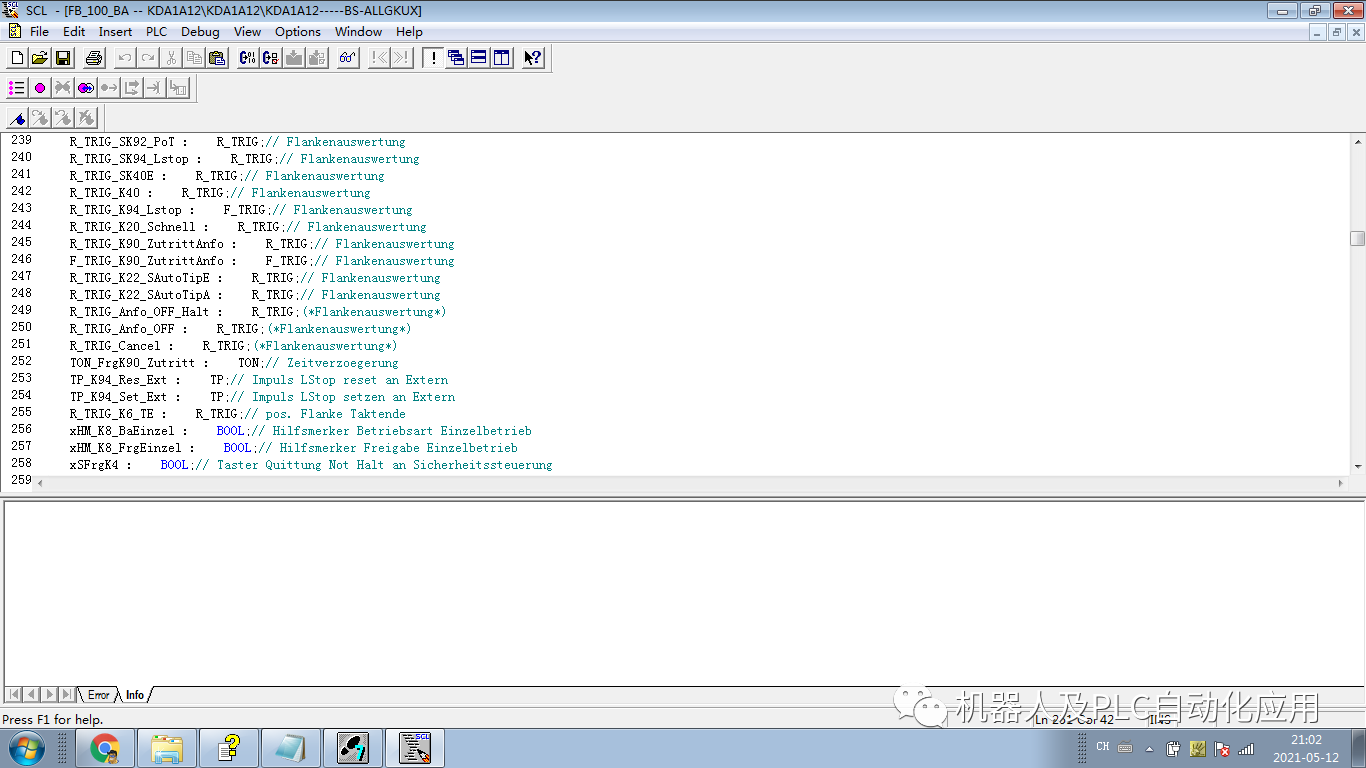Viewport: 1366px width, 768px height.
Task: Click the next bookmark icon
Action: (40, 118)
